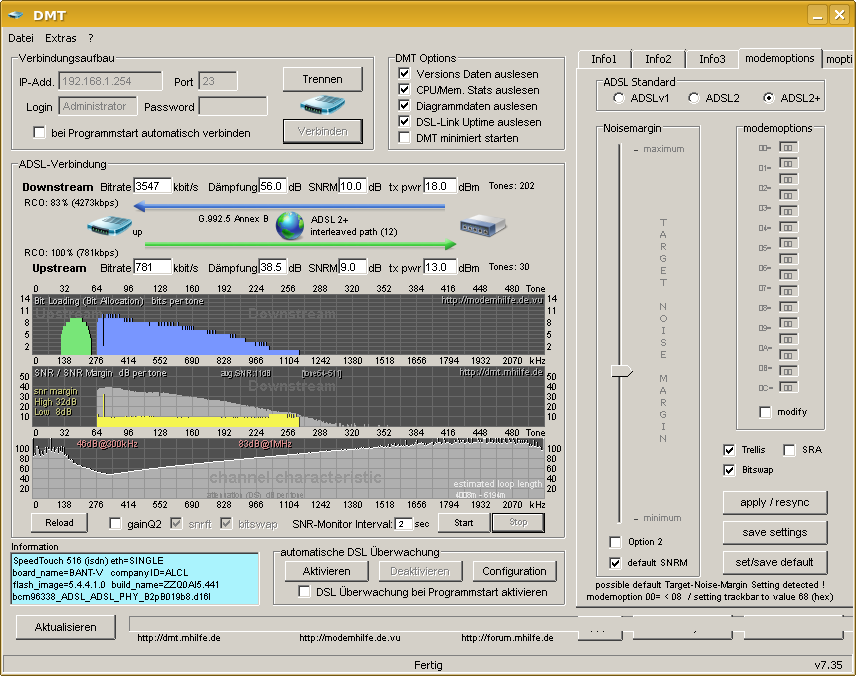Click the Password input field
Viewport: 856px width, 676px height.
click(233, 106)
